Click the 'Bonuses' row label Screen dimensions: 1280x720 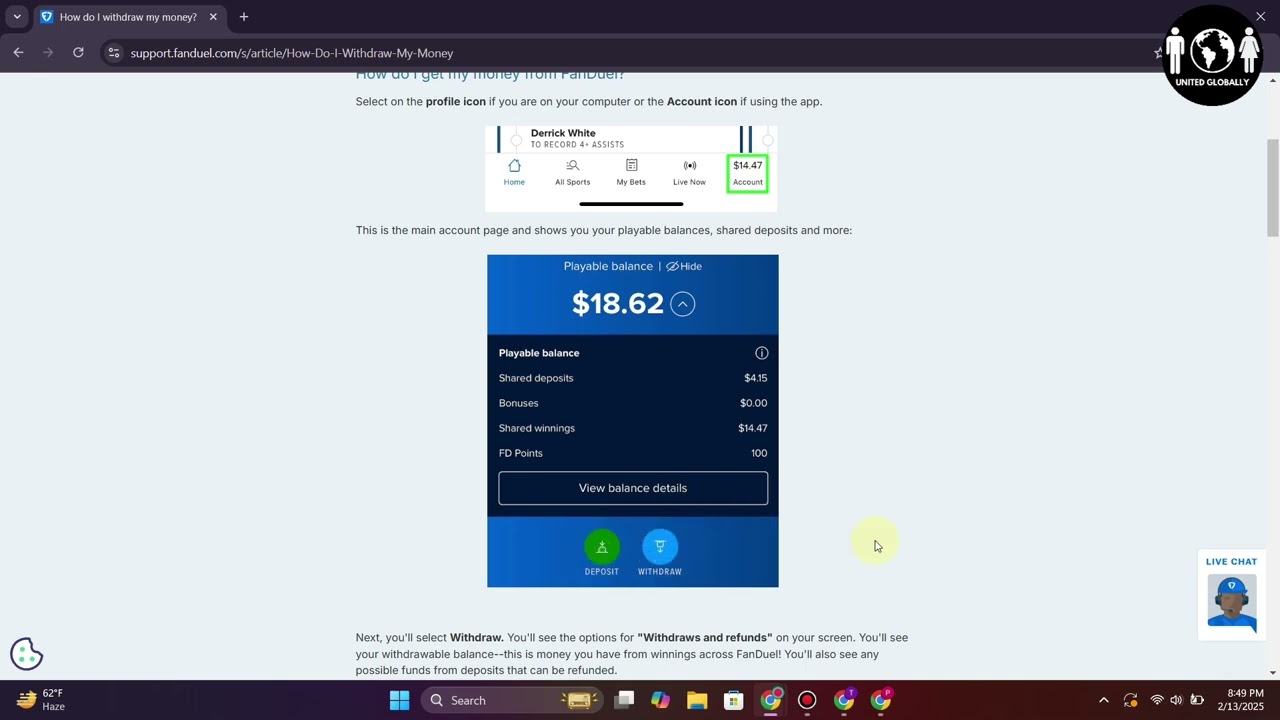pos(519,403)
